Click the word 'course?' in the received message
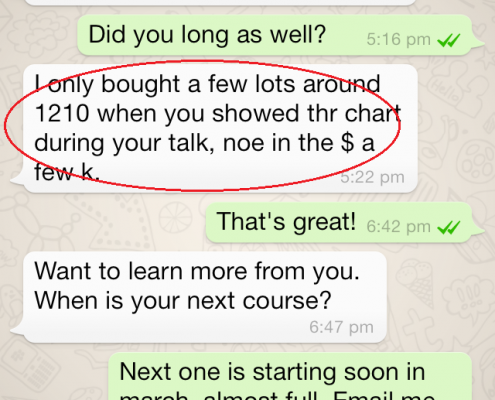The width and height of the screenshot is (495, 400). pos(287,301)
